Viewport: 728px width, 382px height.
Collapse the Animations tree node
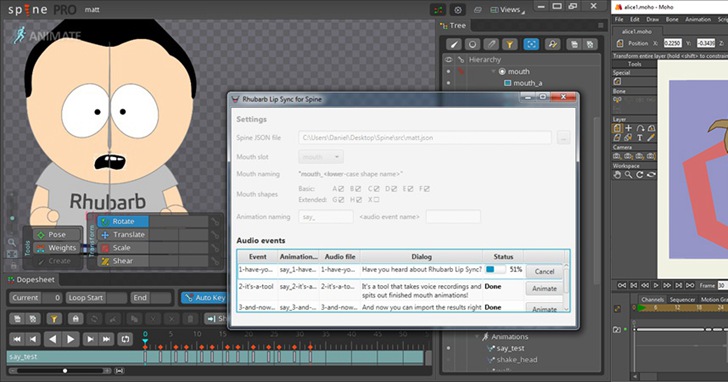[x=476, y=337]
